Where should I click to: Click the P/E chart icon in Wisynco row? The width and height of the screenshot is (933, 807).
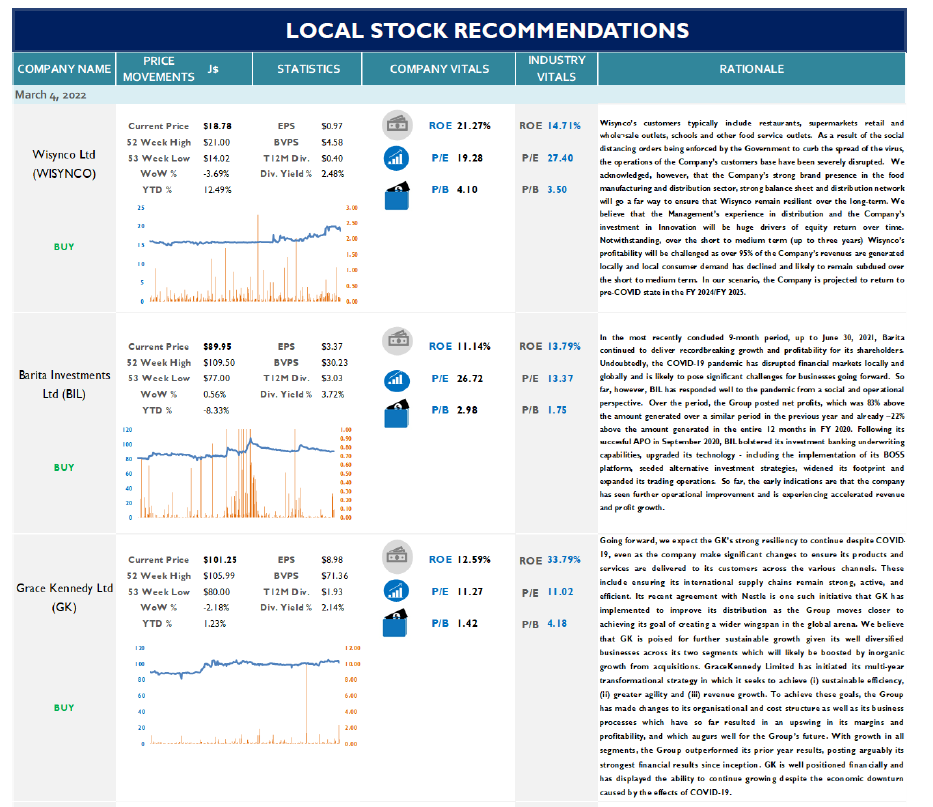click(396, 158)
